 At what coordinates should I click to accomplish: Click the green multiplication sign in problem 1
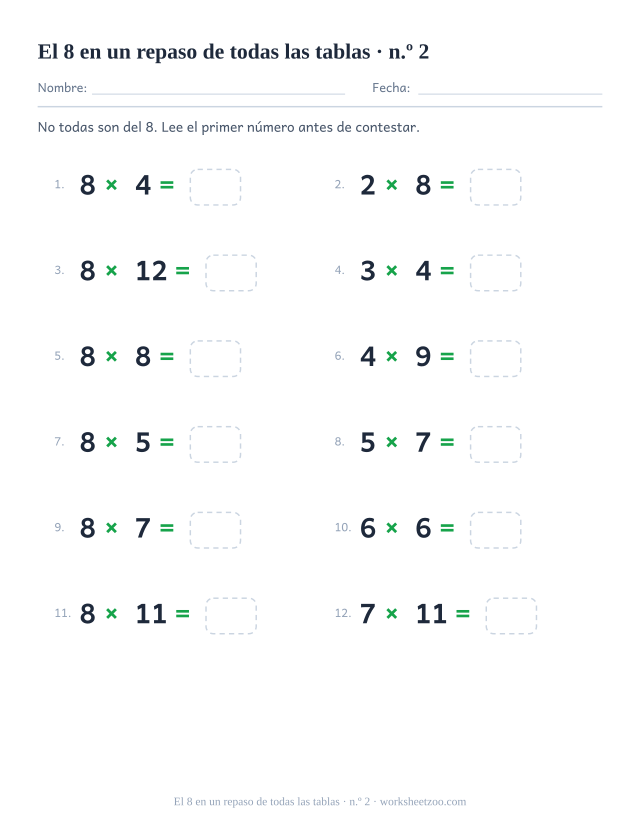coord(111,185)
